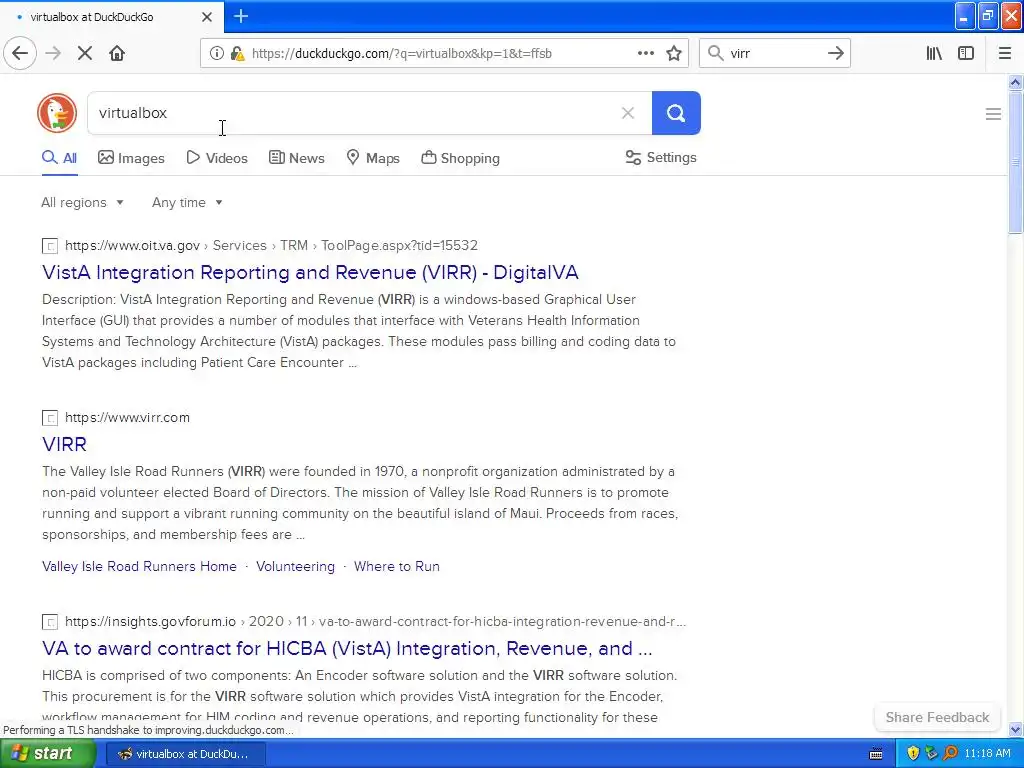Click the vertical scrollbar thumb
The height and width of the screenshot is (768, 1024).
(x=1015, y=162)
